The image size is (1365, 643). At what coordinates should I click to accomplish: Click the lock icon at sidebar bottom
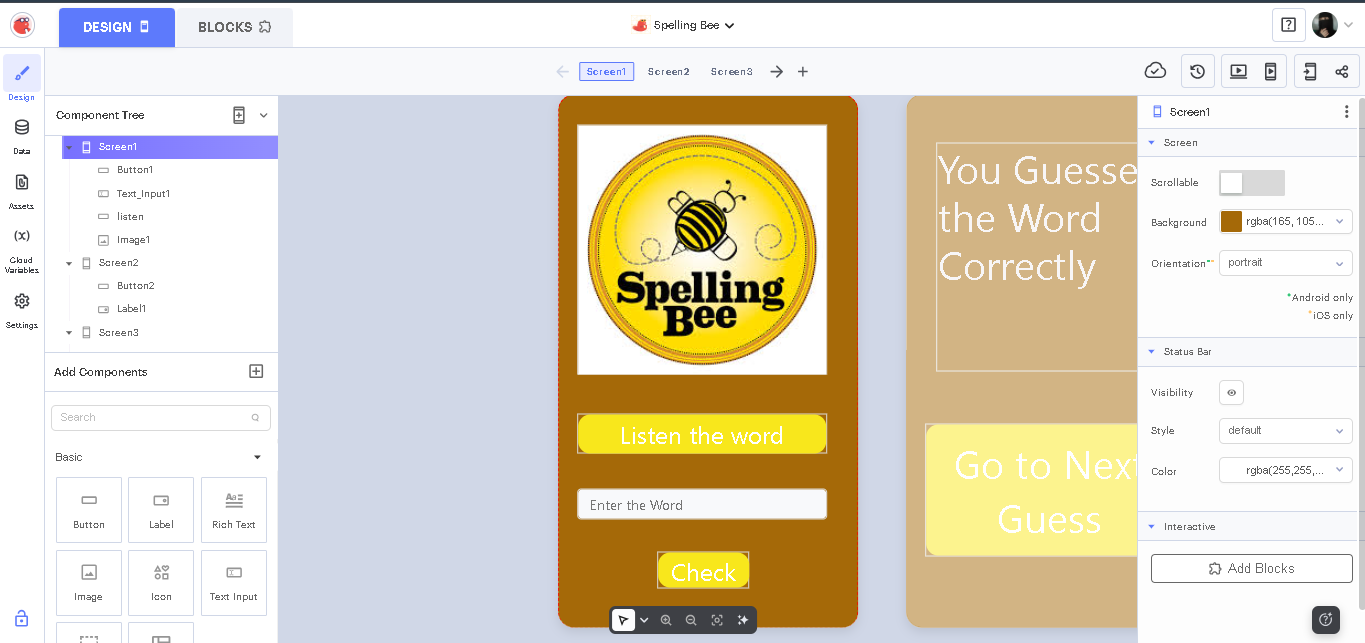pos(22,618)
